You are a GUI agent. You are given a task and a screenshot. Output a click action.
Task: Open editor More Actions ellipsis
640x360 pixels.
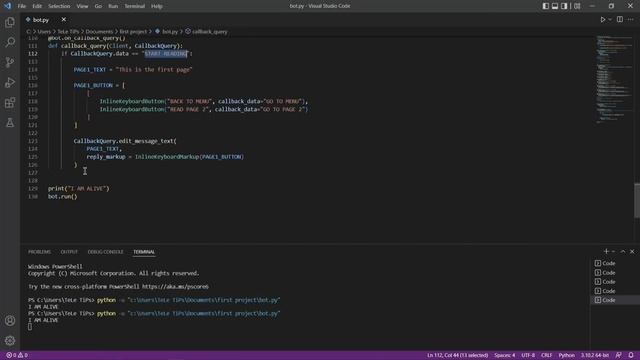(x=631, y=20)
